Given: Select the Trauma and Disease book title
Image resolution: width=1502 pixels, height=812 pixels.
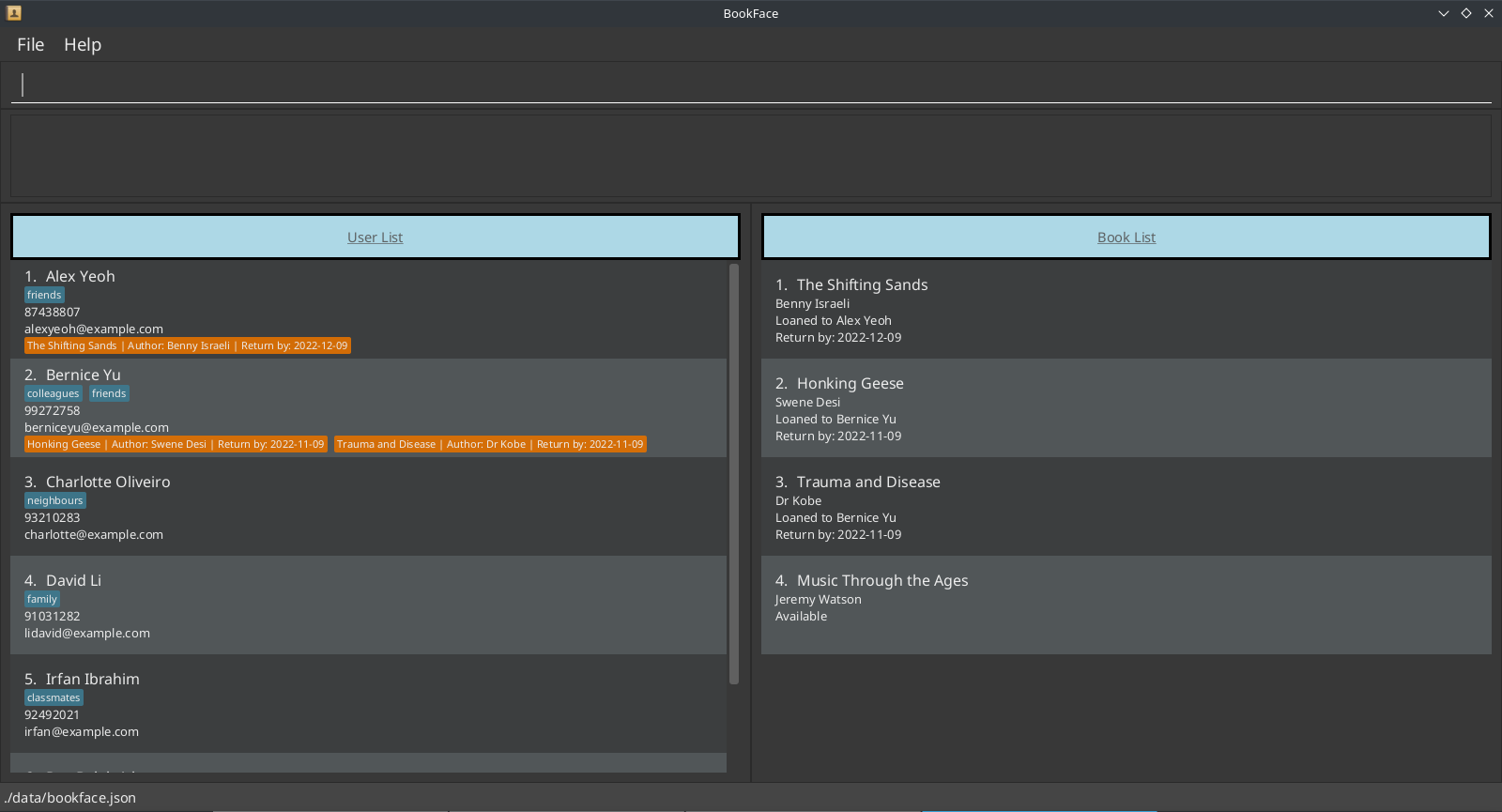Looking at the screenshot, I should point(868,482).
